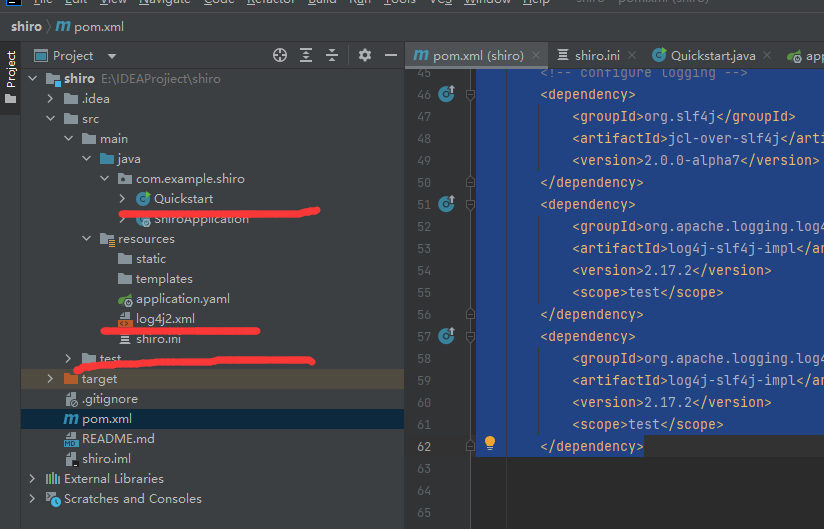Click the Expand All icon in Project panel
The width and height of the screenshot is (824, 529).
coord(306,55)
